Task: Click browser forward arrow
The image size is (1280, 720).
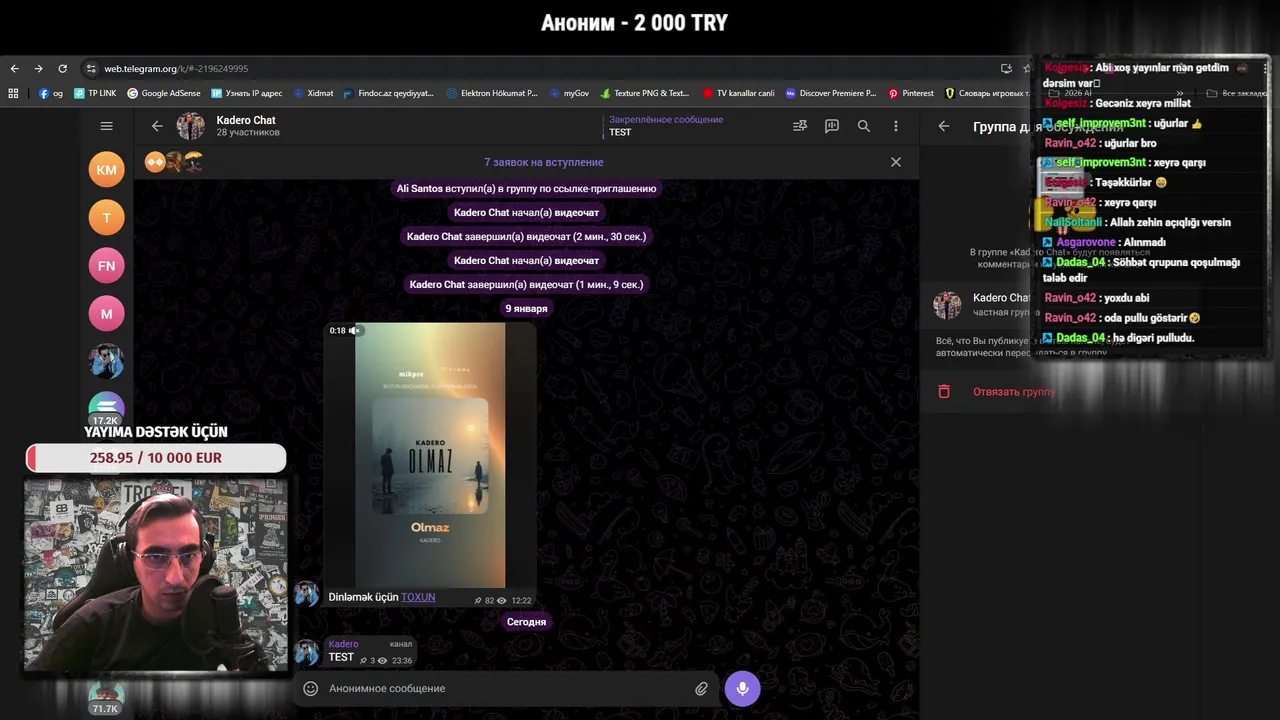Action: (38, 68)
